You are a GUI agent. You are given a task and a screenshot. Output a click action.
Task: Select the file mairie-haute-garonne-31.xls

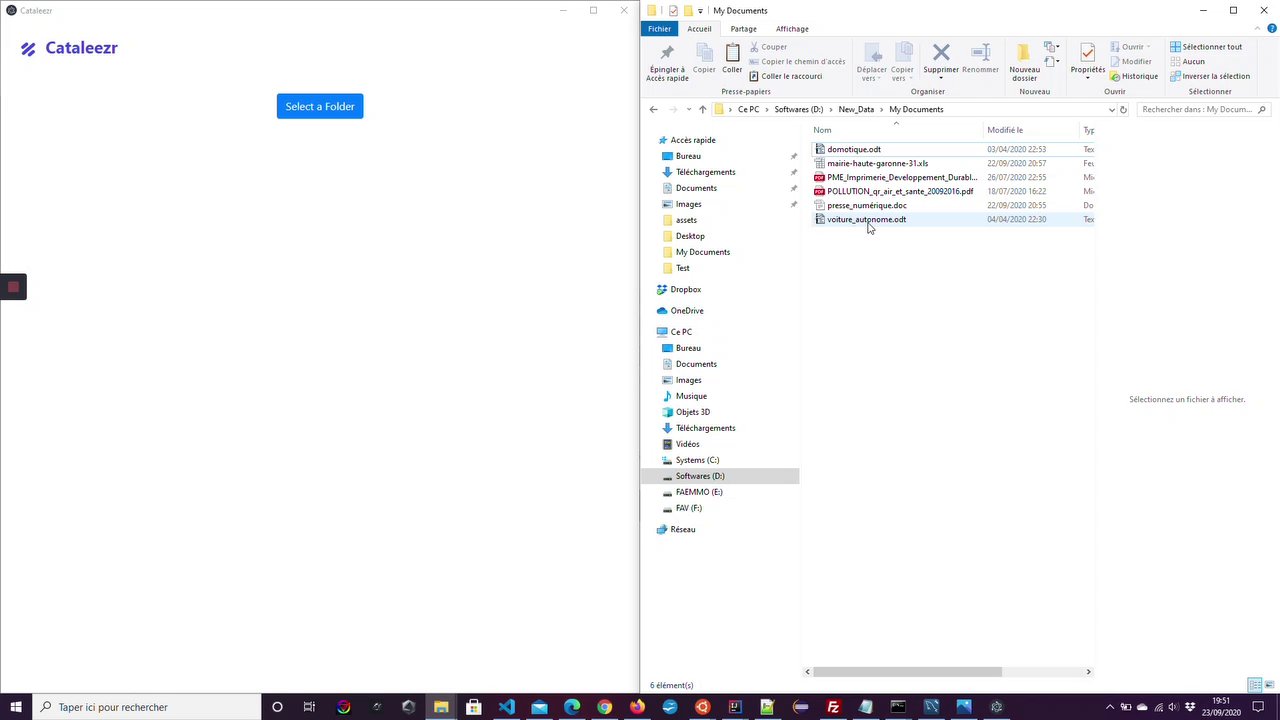877,163
